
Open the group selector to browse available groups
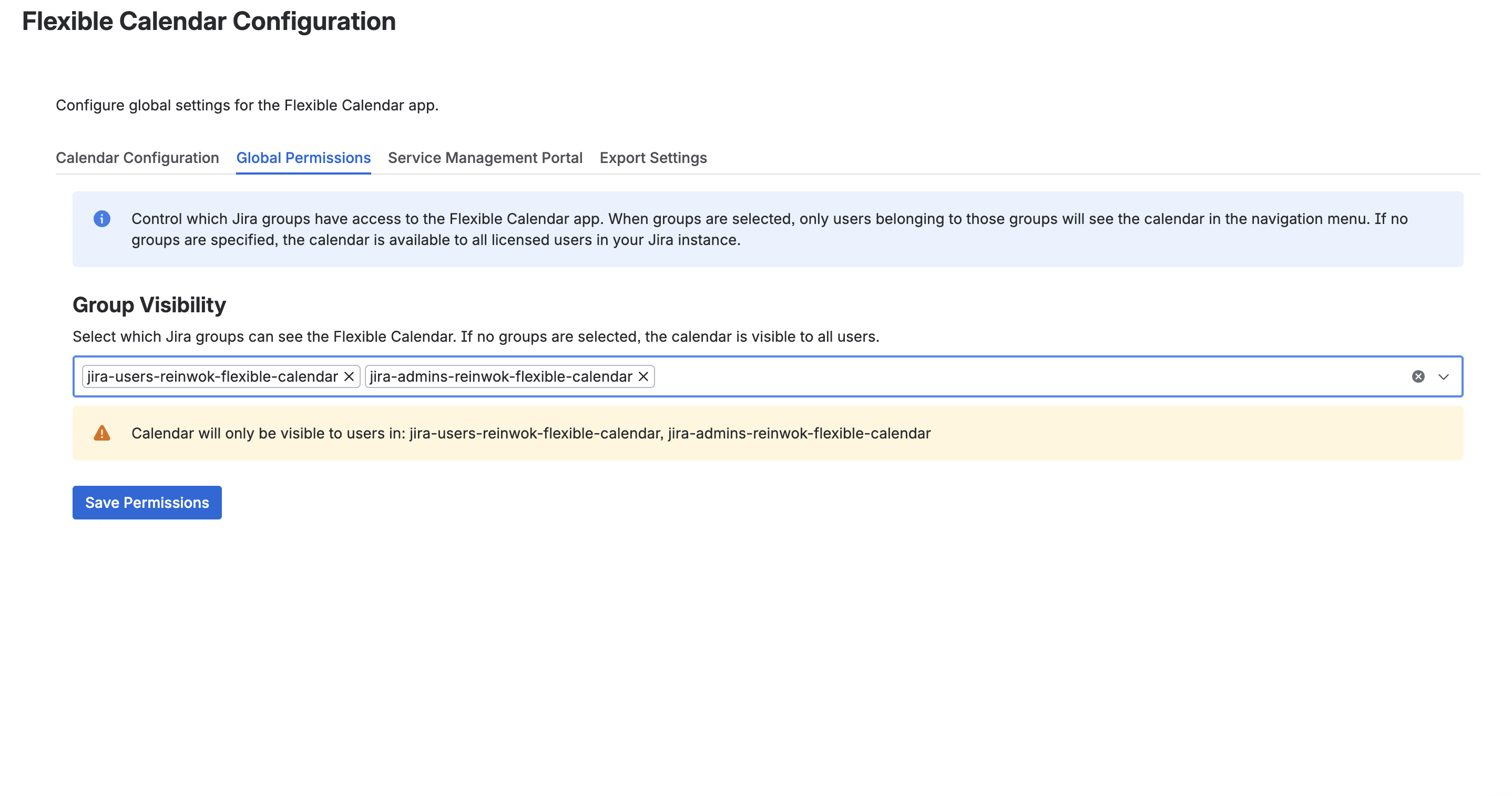pyautogui.click(x=1442, y=376)
